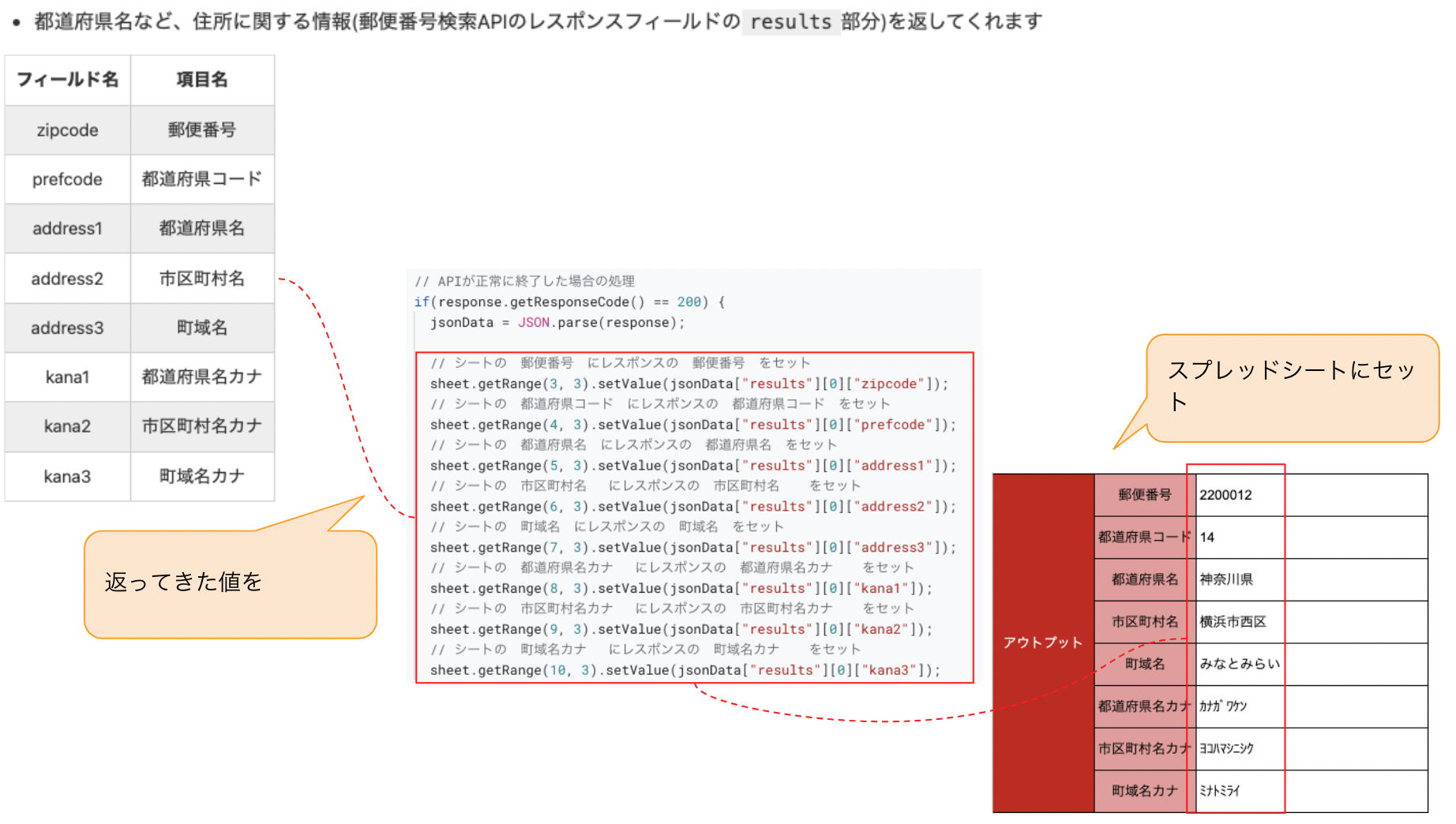Click the '町域名カナ' label in the output sheet
The image size is (1456, 824).
click(1145, 791)
